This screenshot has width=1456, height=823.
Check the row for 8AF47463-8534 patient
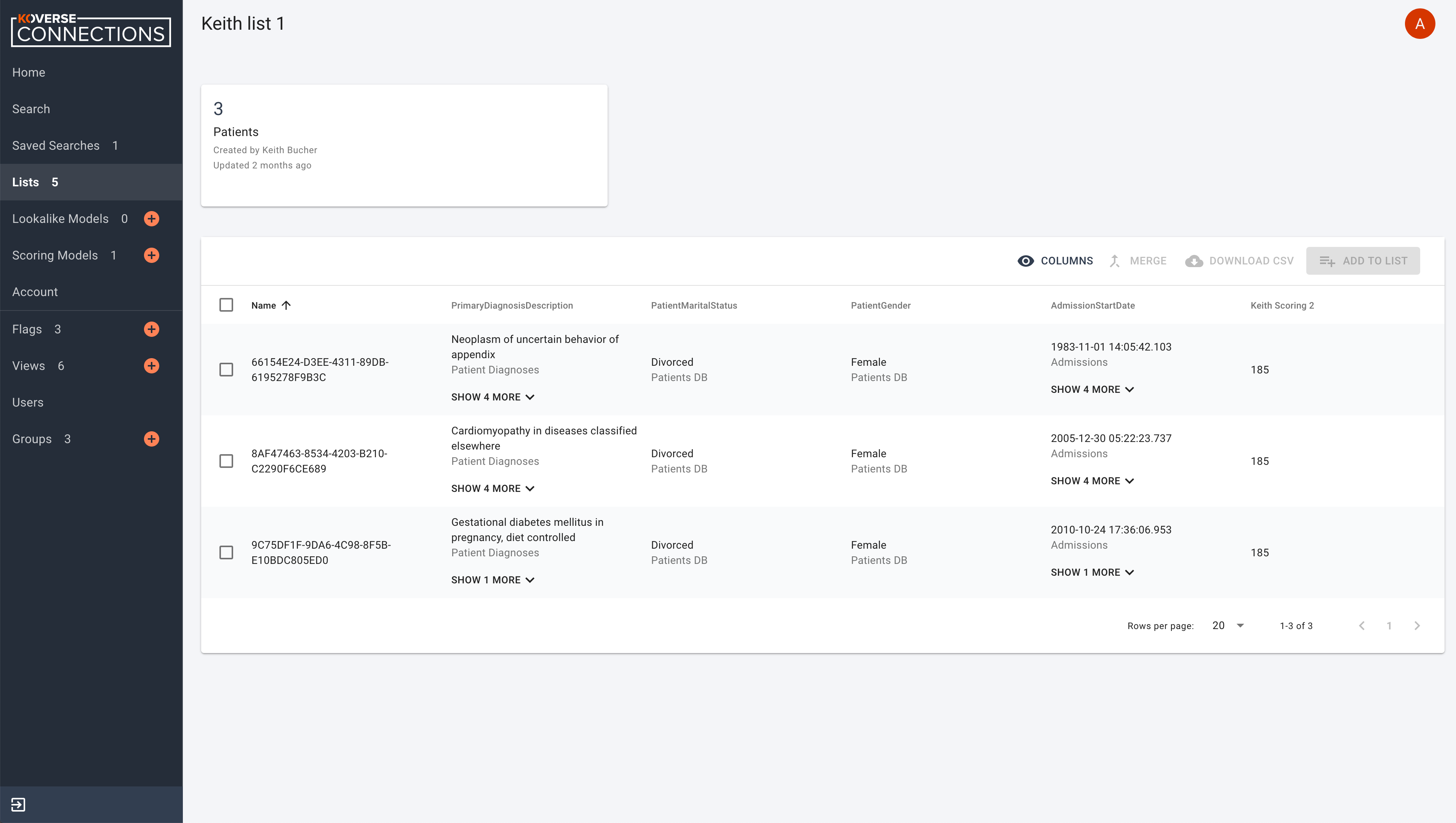click(226, 461)
